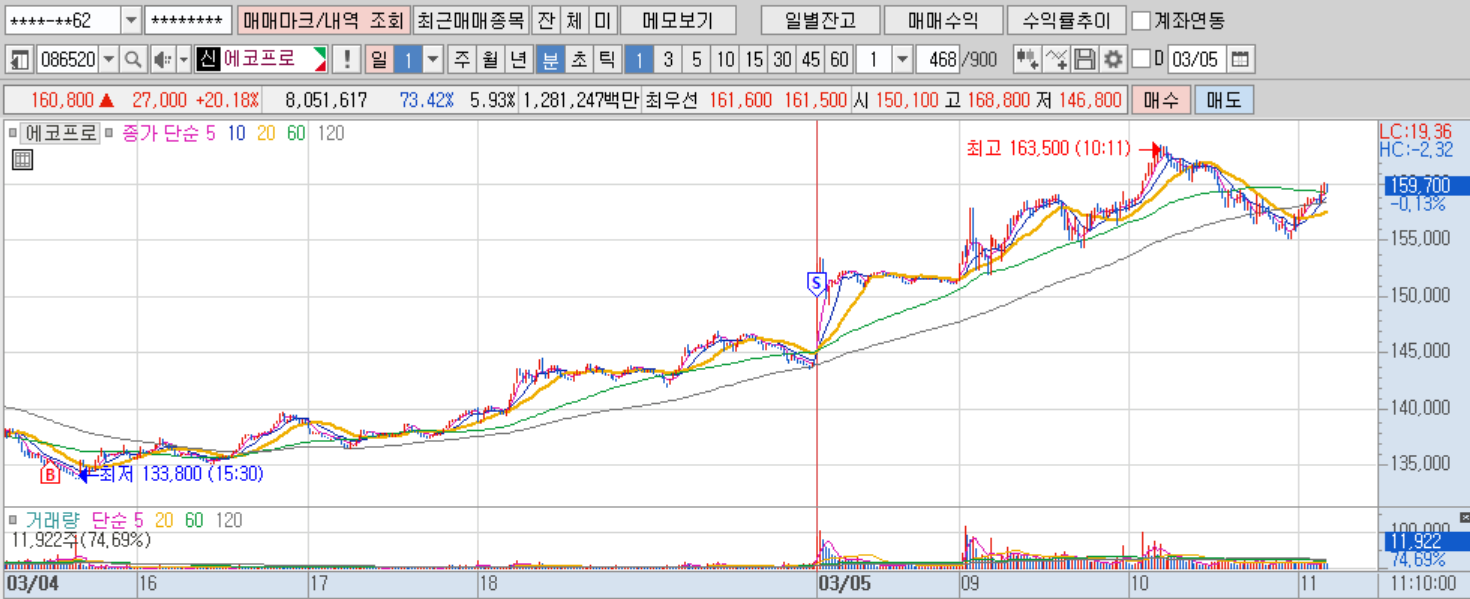Screen dimensions: 1470x599
Task: Select the 3 minute interval
Action: tap(668, 60)
